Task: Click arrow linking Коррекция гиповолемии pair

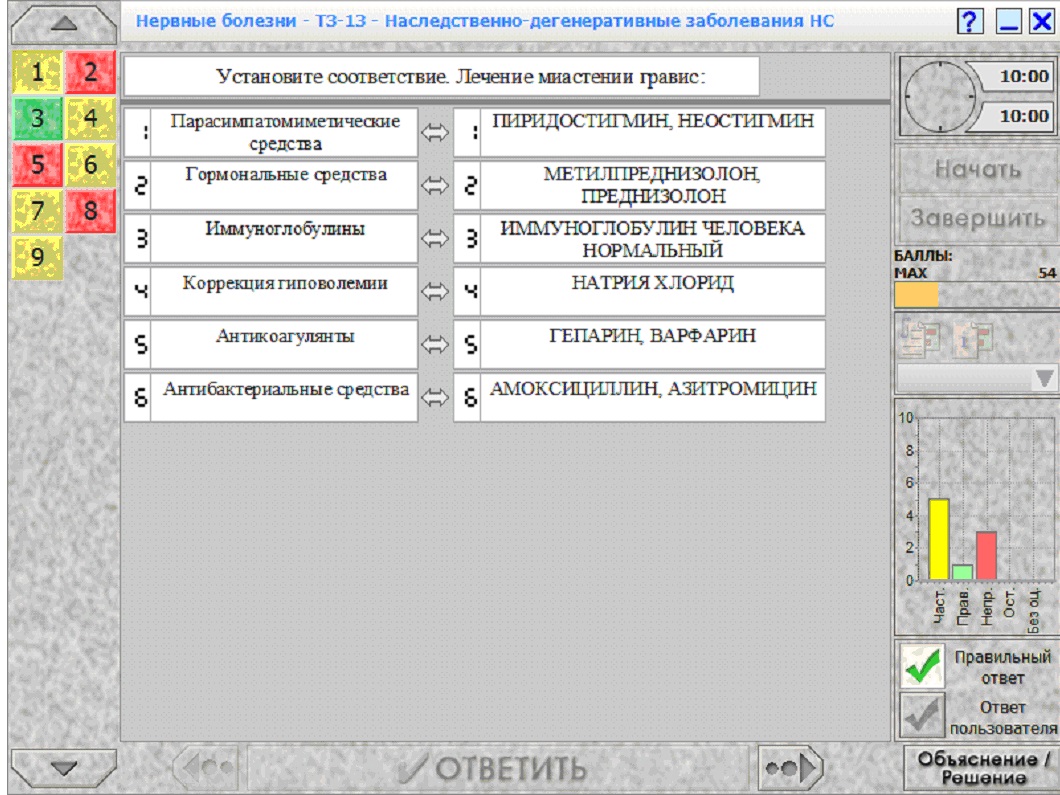Action: (435, 291)
